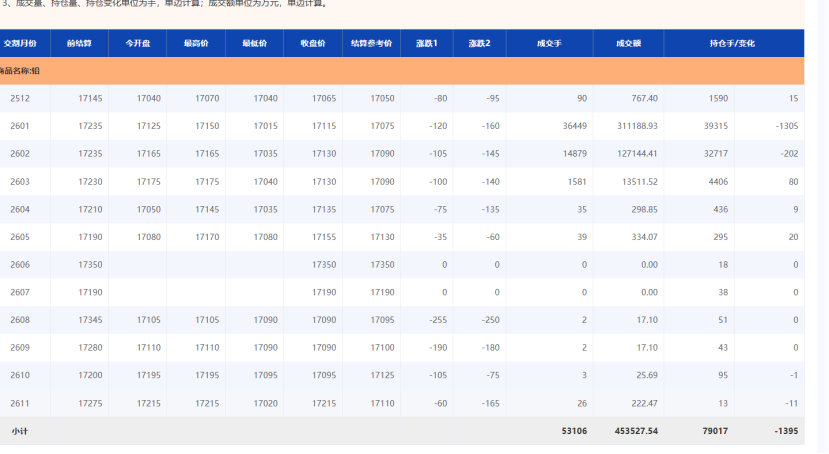Click the 结算参考价 column header
The width and height of the screenshot is (829, 454).
point(371,44)
